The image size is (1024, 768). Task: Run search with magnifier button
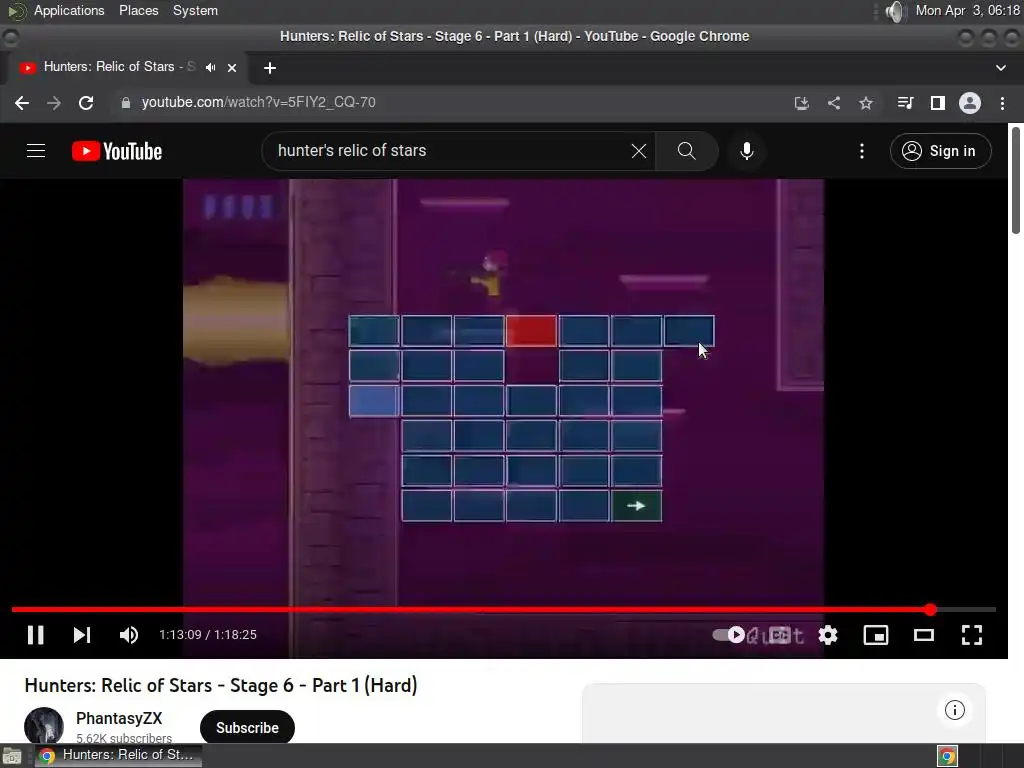(686, 151)
